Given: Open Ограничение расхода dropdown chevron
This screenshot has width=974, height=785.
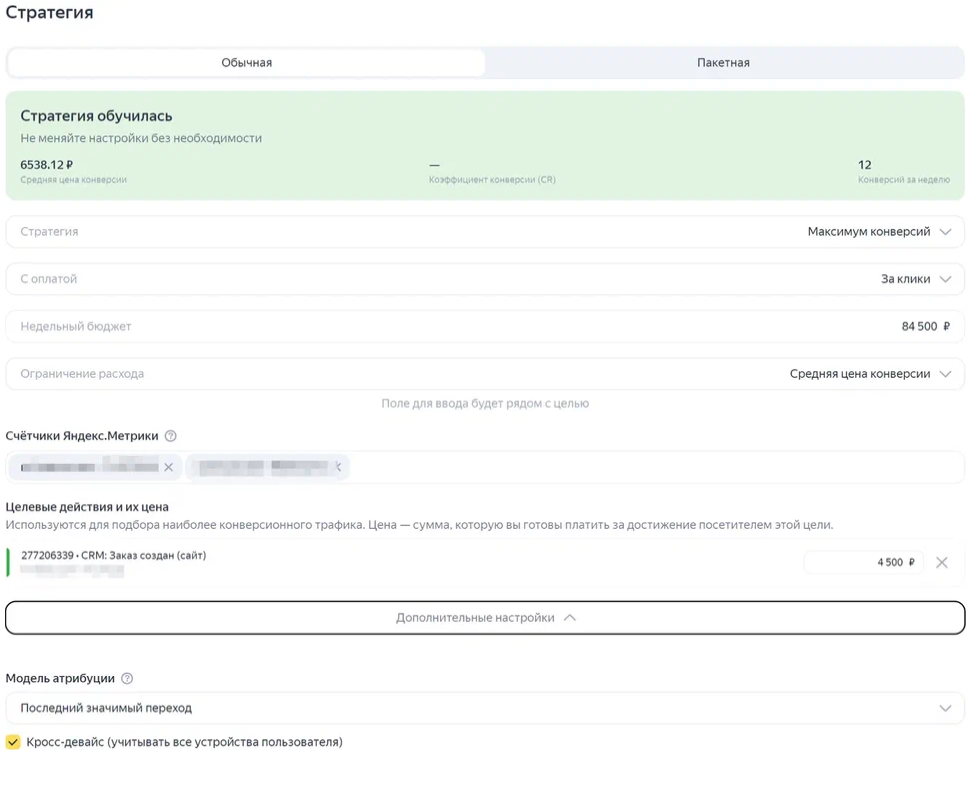Looking at the screenshot, I should click(x=945, y=374).
